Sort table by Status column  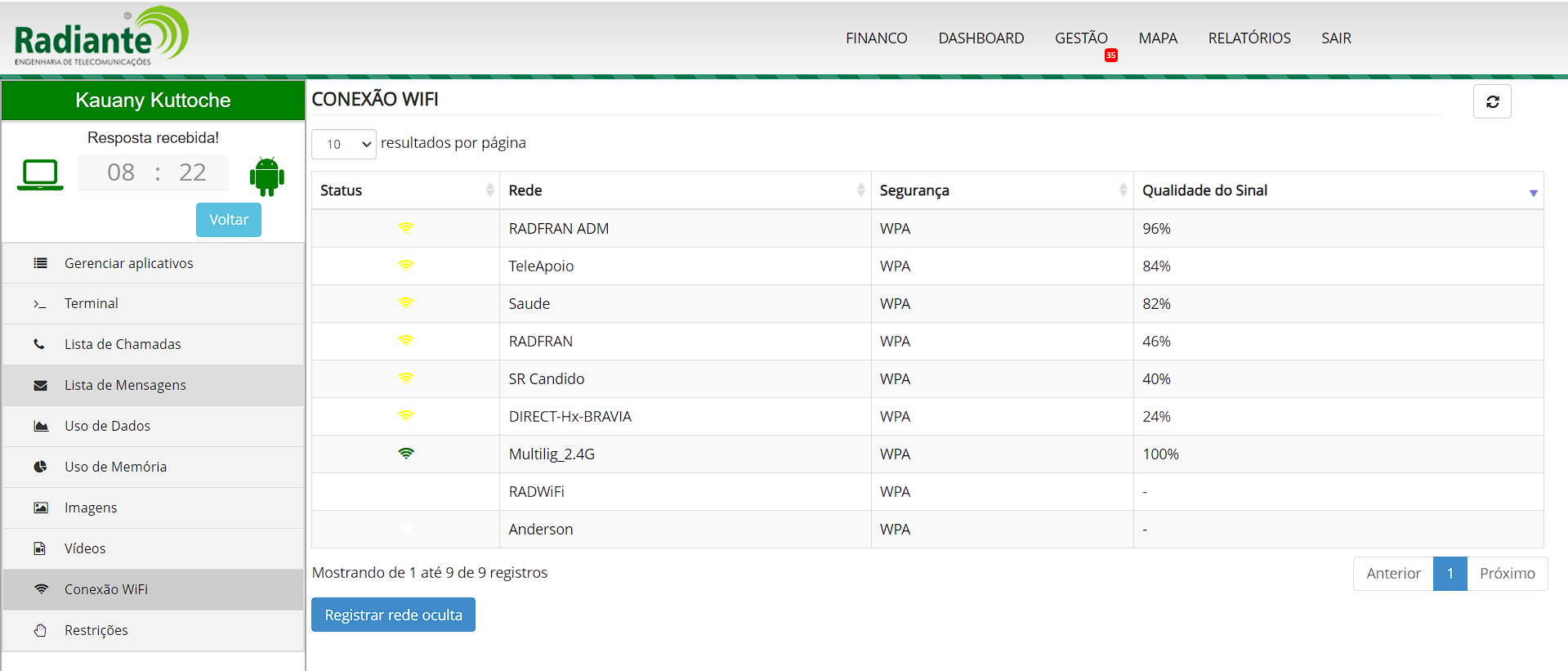pos(405,190)
